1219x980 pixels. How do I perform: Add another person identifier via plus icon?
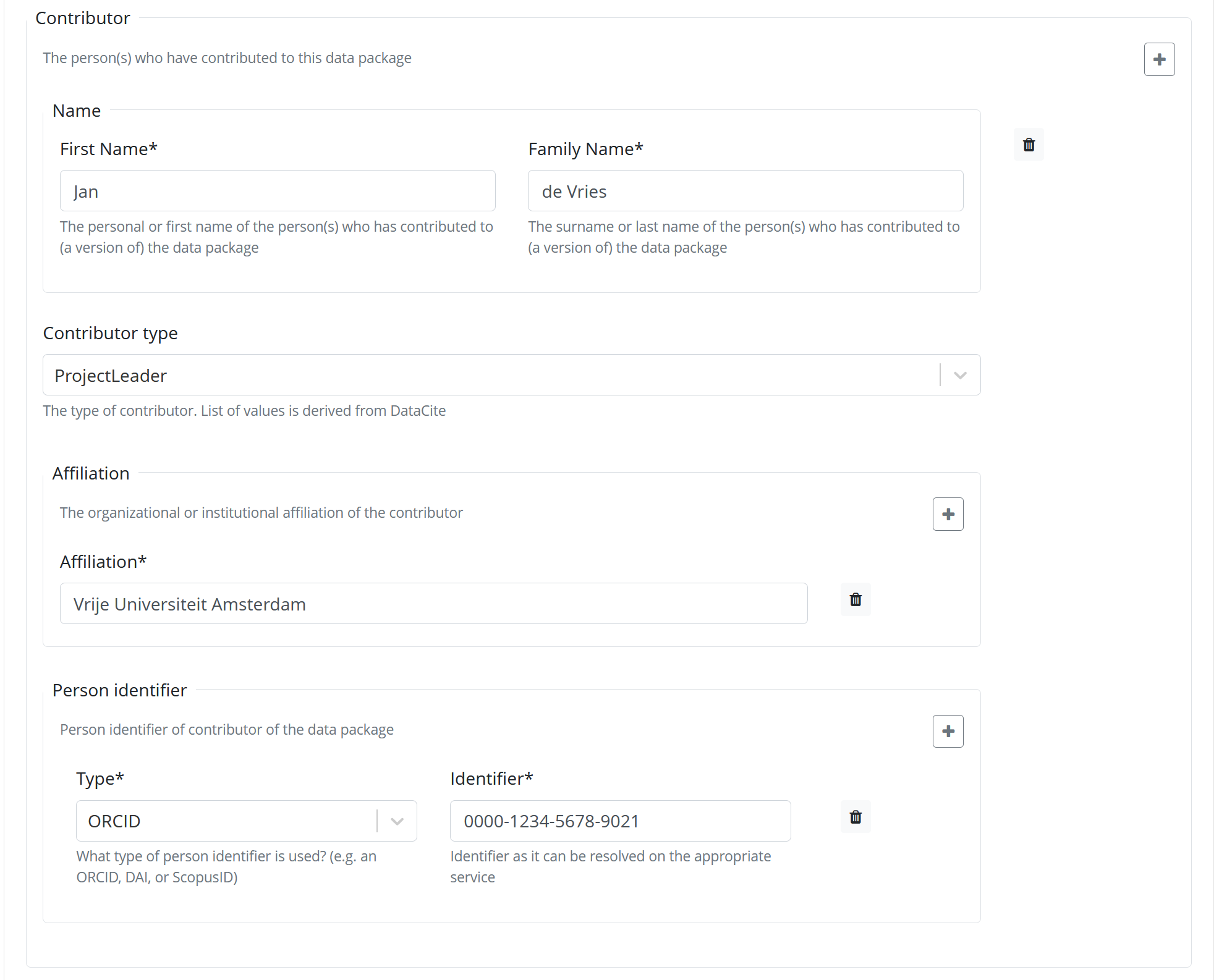tap(948, 731)
